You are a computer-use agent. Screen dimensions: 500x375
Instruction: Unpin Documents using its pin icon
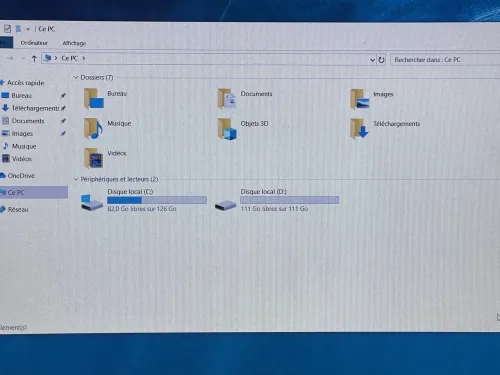point(63,121)
